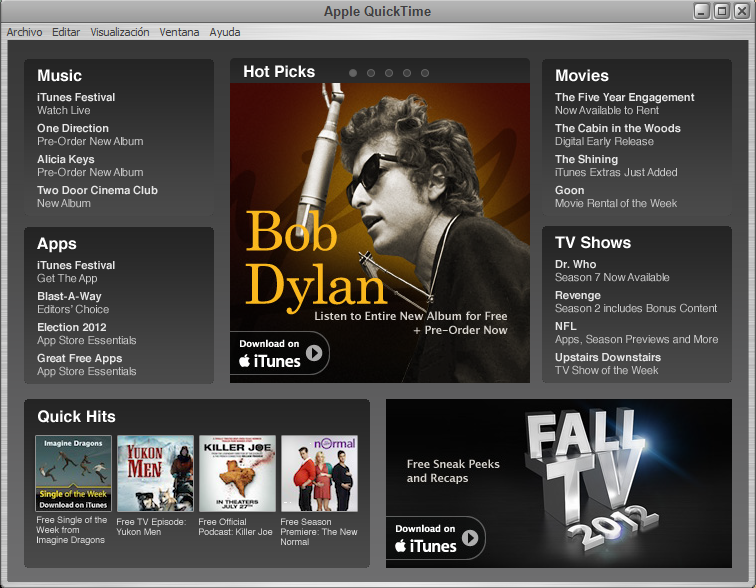
Task: Click The Shining link
Action: (586, 159)
